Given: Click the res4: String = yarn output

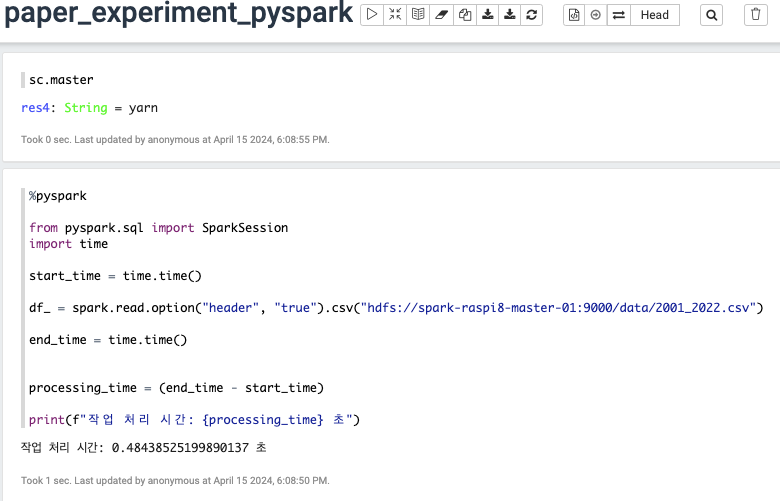Looking at the screenshot, I should [90, 108].
